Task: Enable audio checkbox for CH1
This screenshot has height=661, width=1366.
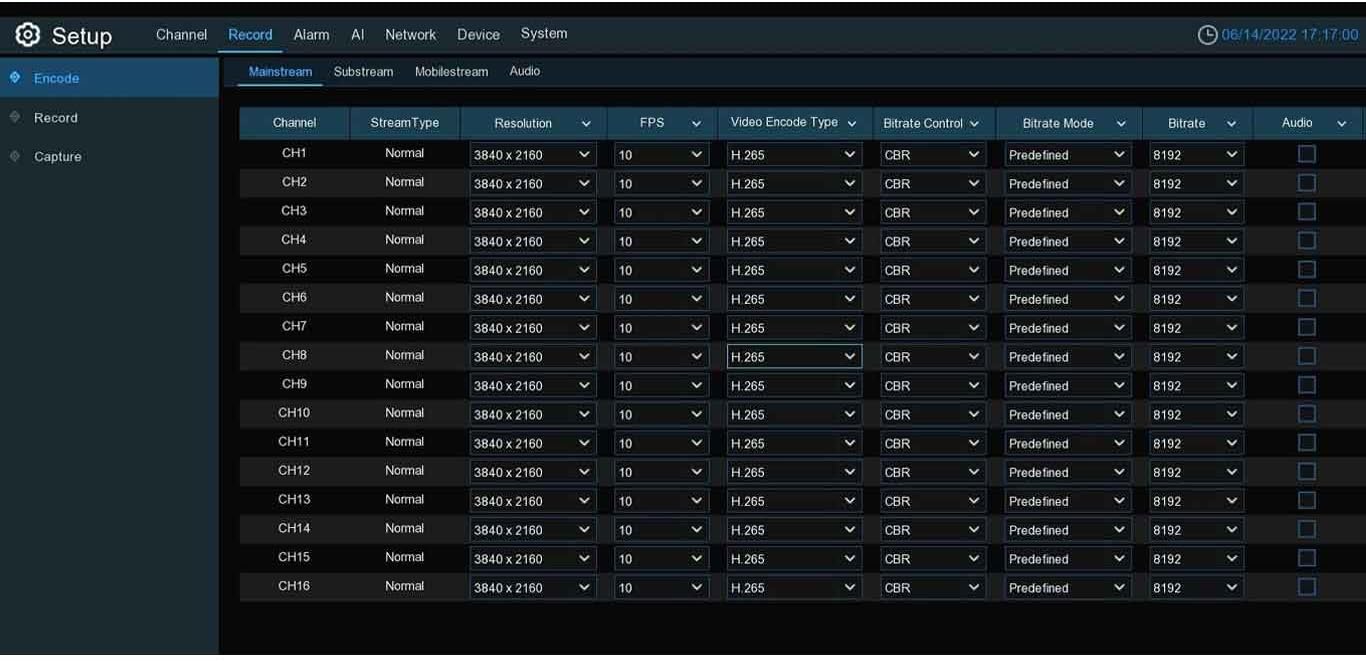Action: (1306, 154)
